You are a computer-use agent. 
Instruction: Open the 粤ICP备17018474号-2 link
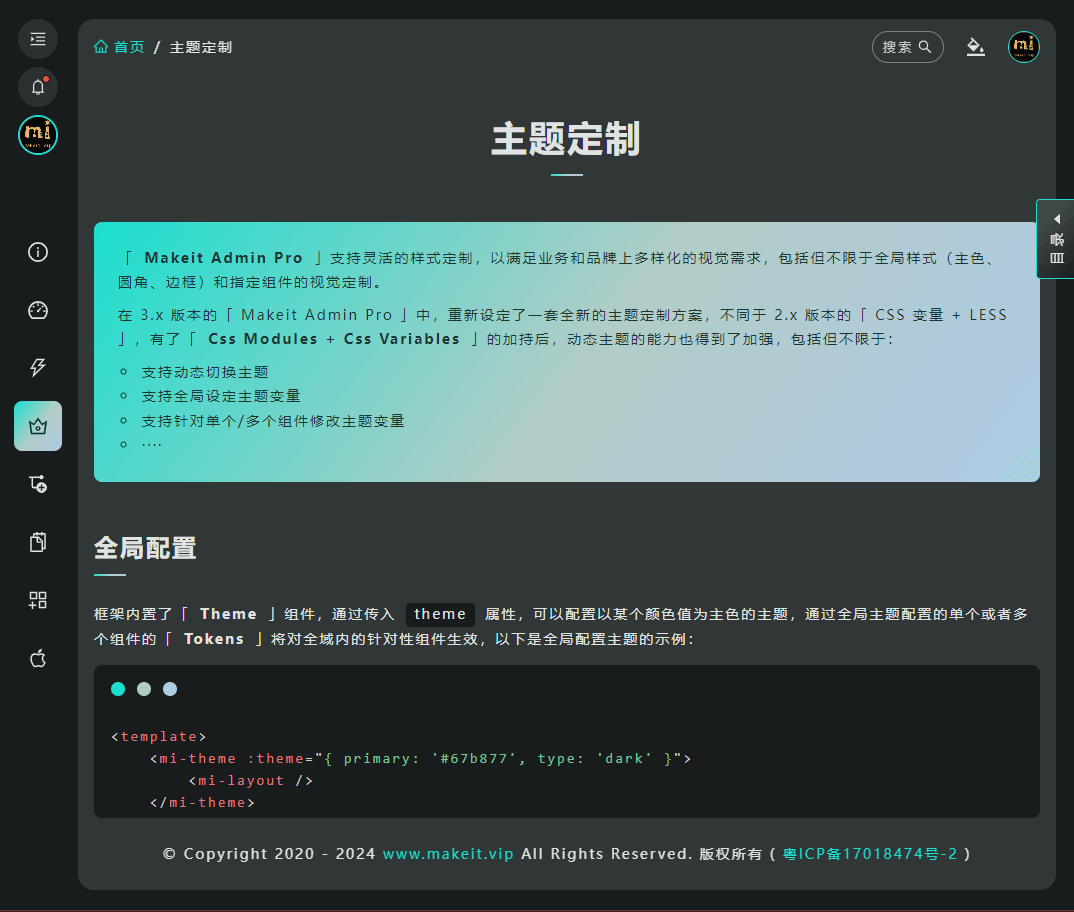pyautogui.click(x=870, y=854)
